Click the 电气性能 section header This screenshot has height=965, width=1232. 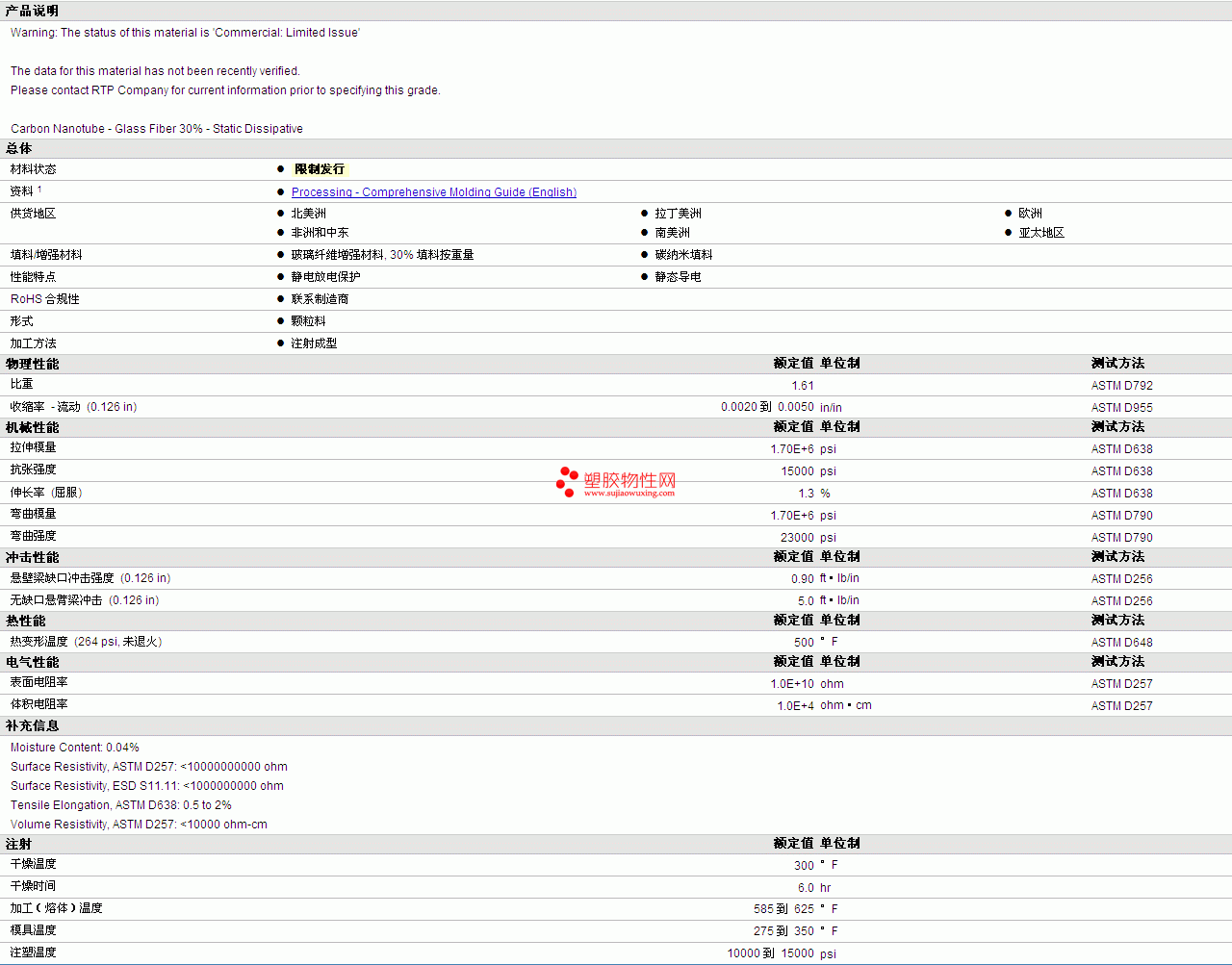pyautogui.click(x=32, y=662)
